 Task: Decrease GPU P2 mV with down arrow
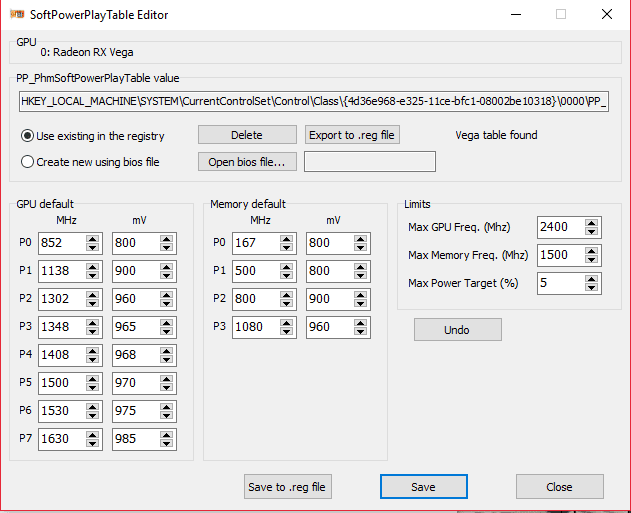(x=166, y=303)
